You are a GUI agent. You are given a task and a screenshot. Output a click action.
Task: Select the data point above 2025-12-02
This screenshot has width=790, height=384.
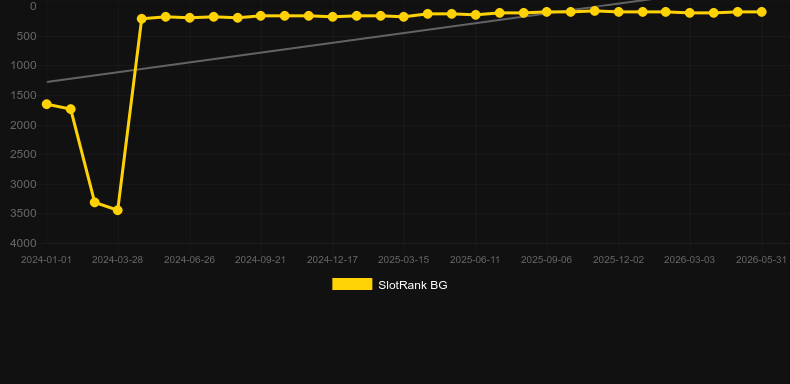click(x=618, y=12)
